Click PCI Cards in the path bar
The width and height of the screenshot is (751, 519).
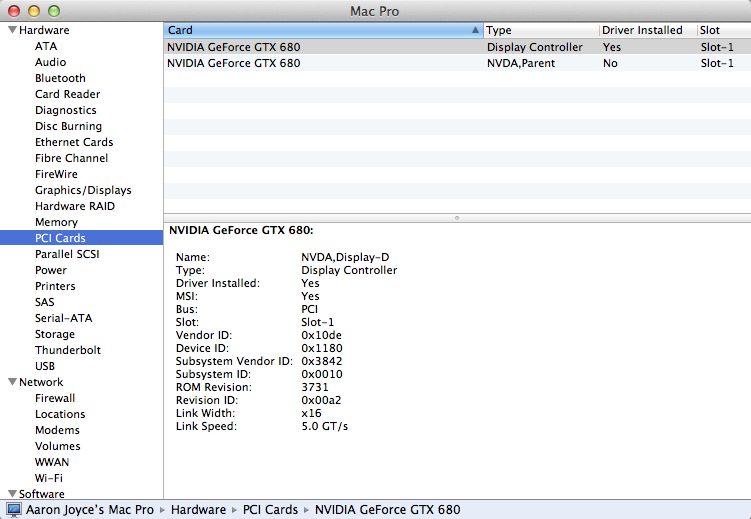pyautogui.click(x=270, y=510)
